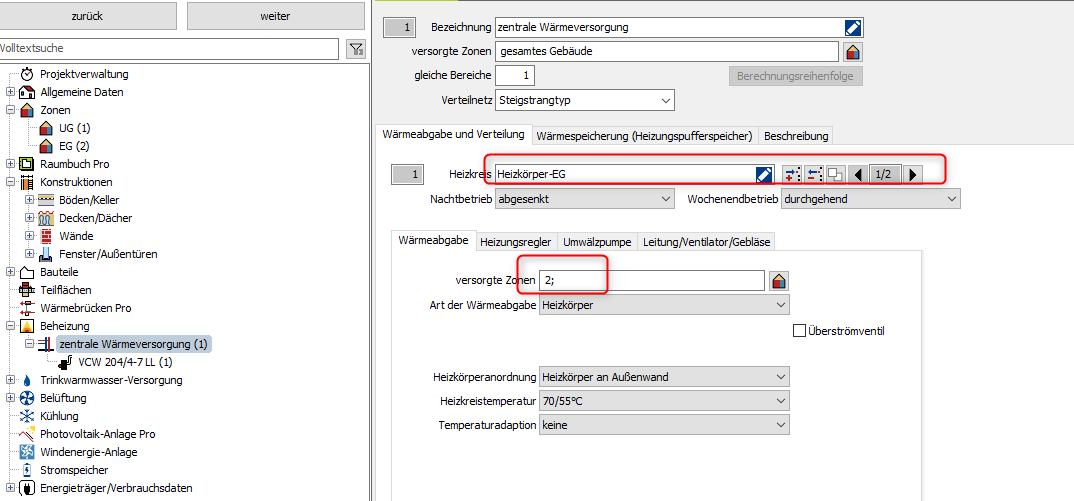Switch to Wärmespeicherung (Heizungspufferspeicher) tab
Screen dimensions: 1074x501
645,136
